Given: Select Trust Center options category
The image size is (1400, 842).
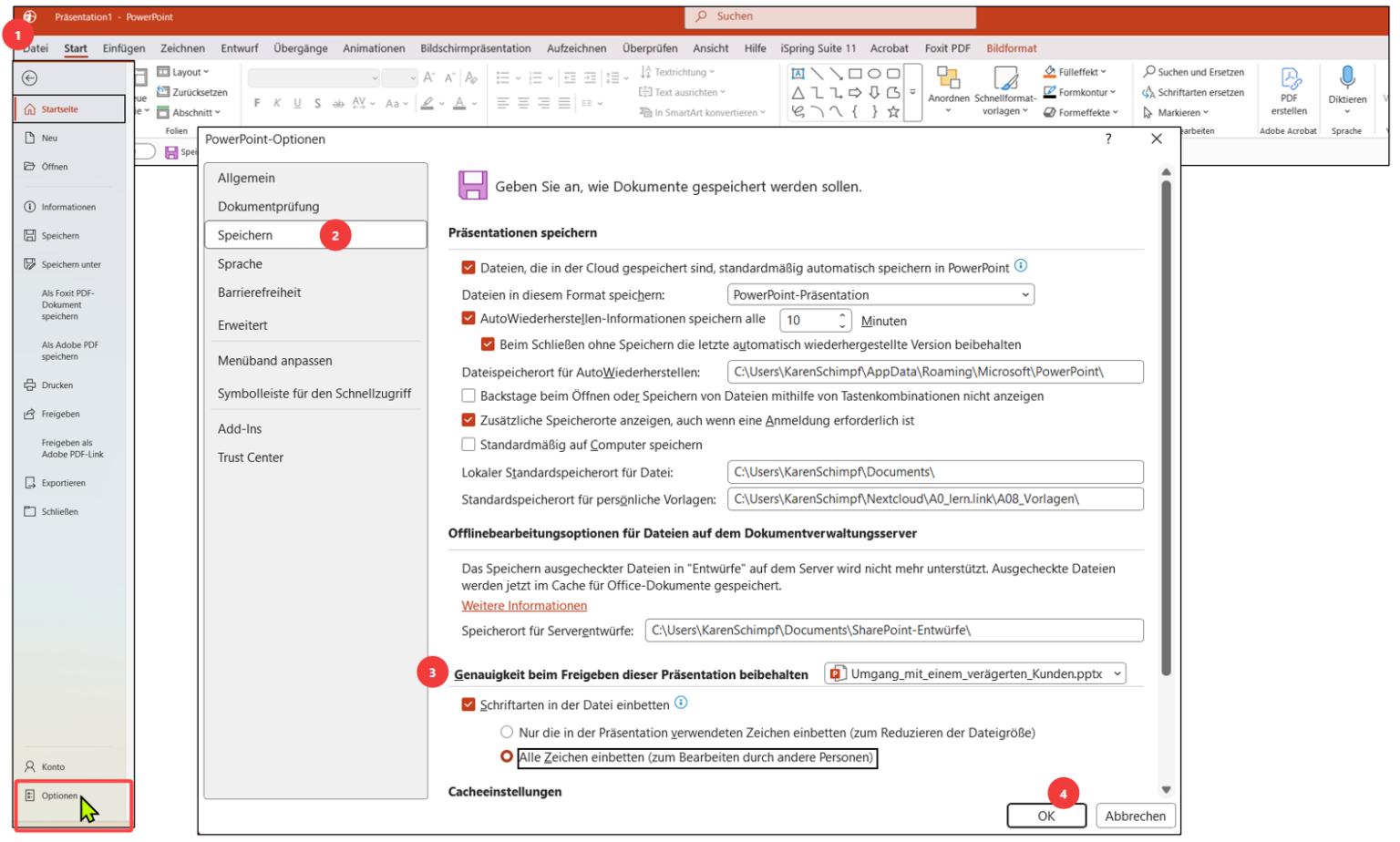Looking at the screenshot, I should (251, 457).
